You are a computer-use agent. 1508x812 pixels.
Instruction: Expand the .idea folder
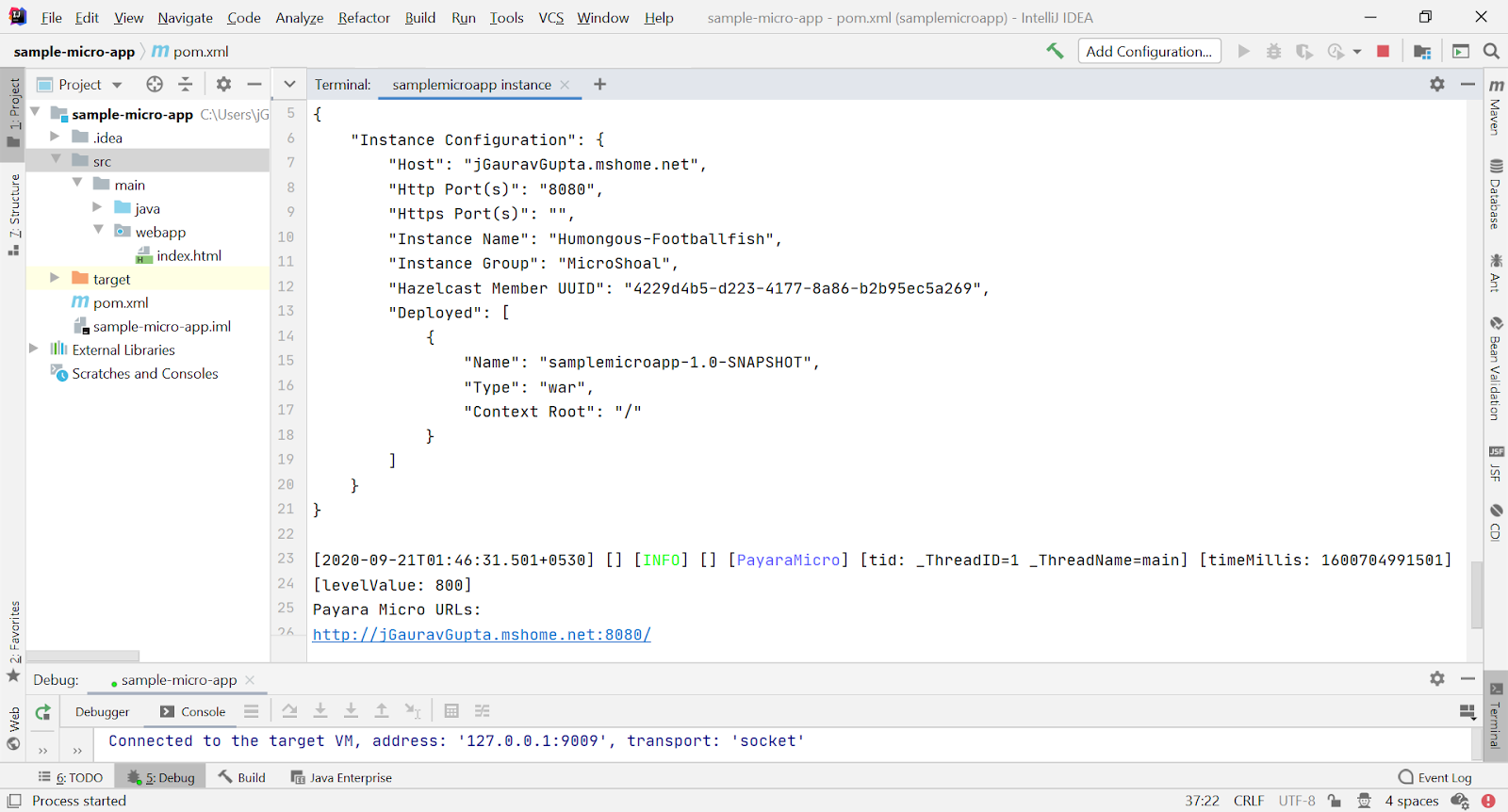[55, 137]
